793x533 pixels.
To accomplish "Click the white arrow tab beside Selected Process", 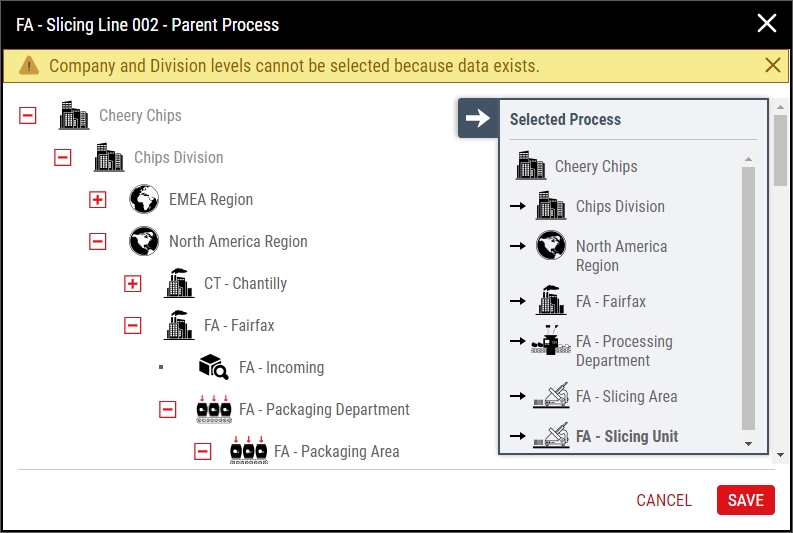I will (x=478, y=118).
